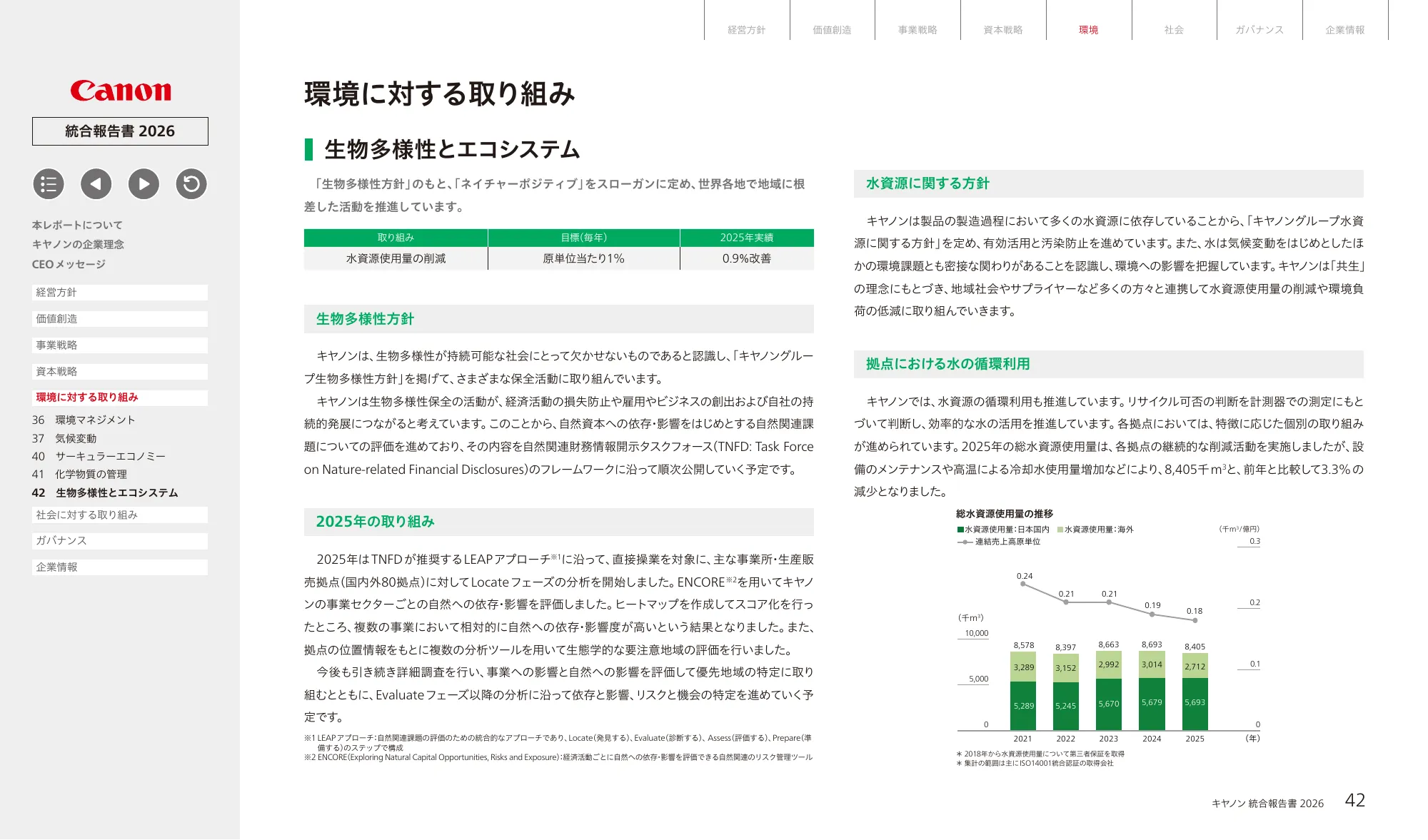Click the return/back circular arrow icon

click(191, 184)
